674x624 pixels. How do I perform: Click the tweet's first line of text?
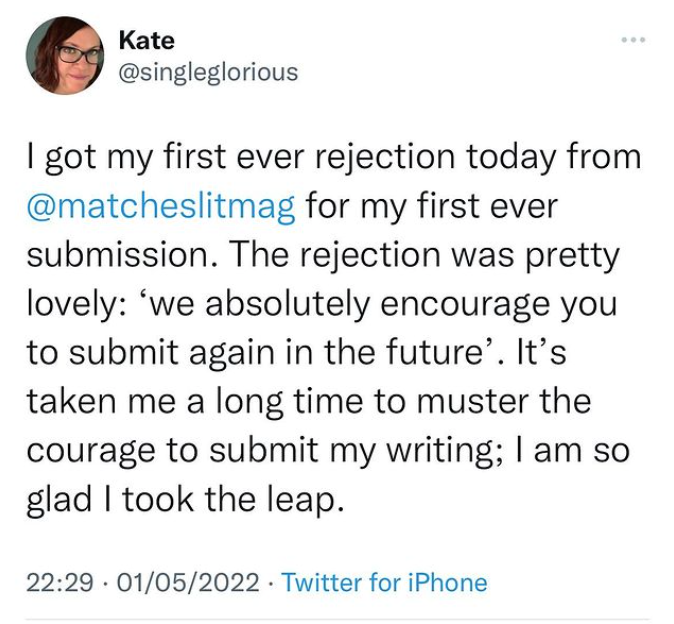pos(333,160)
